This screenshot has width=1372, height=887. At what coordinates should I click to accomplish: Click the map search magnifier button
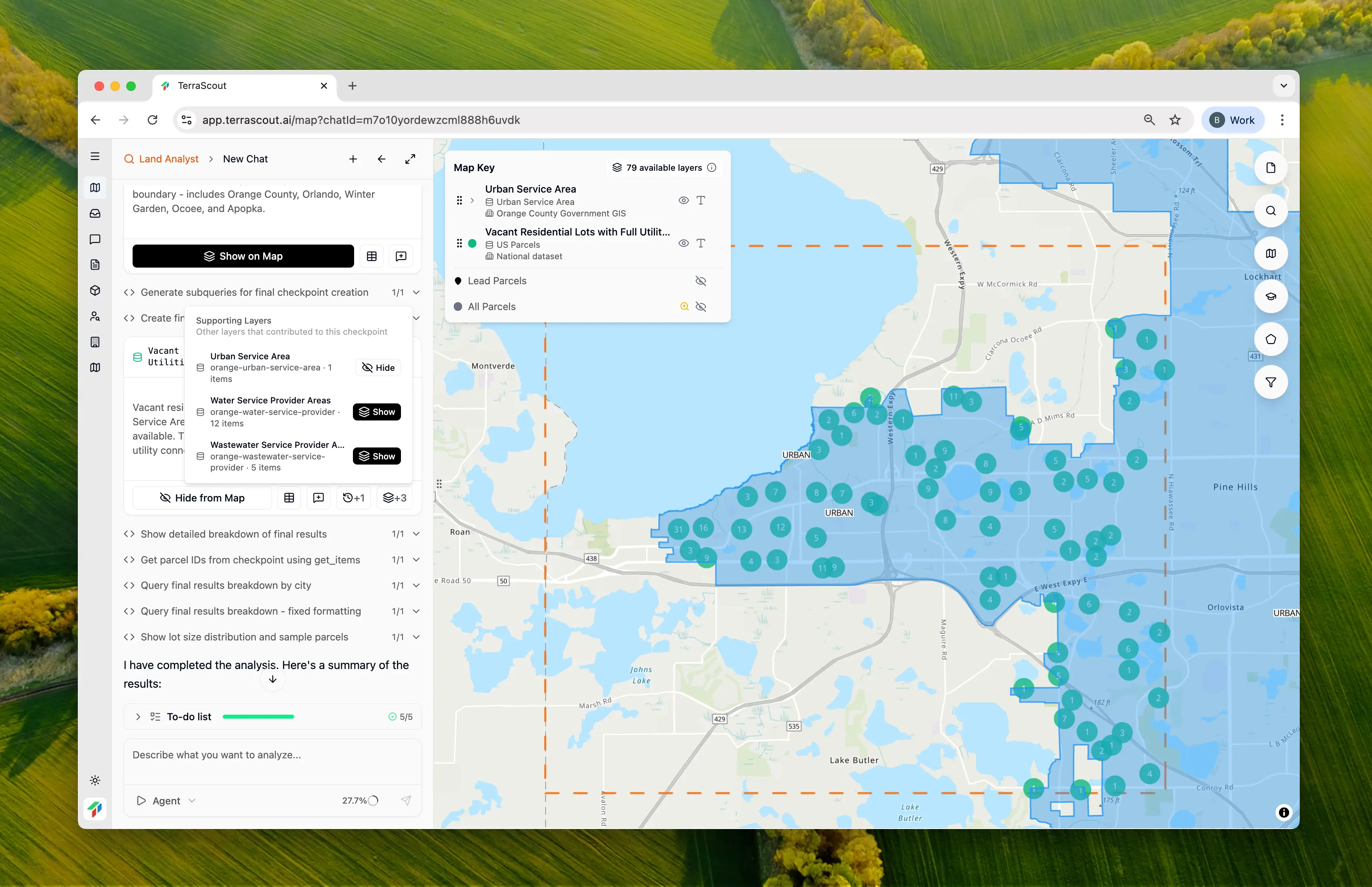(1270, 211)
